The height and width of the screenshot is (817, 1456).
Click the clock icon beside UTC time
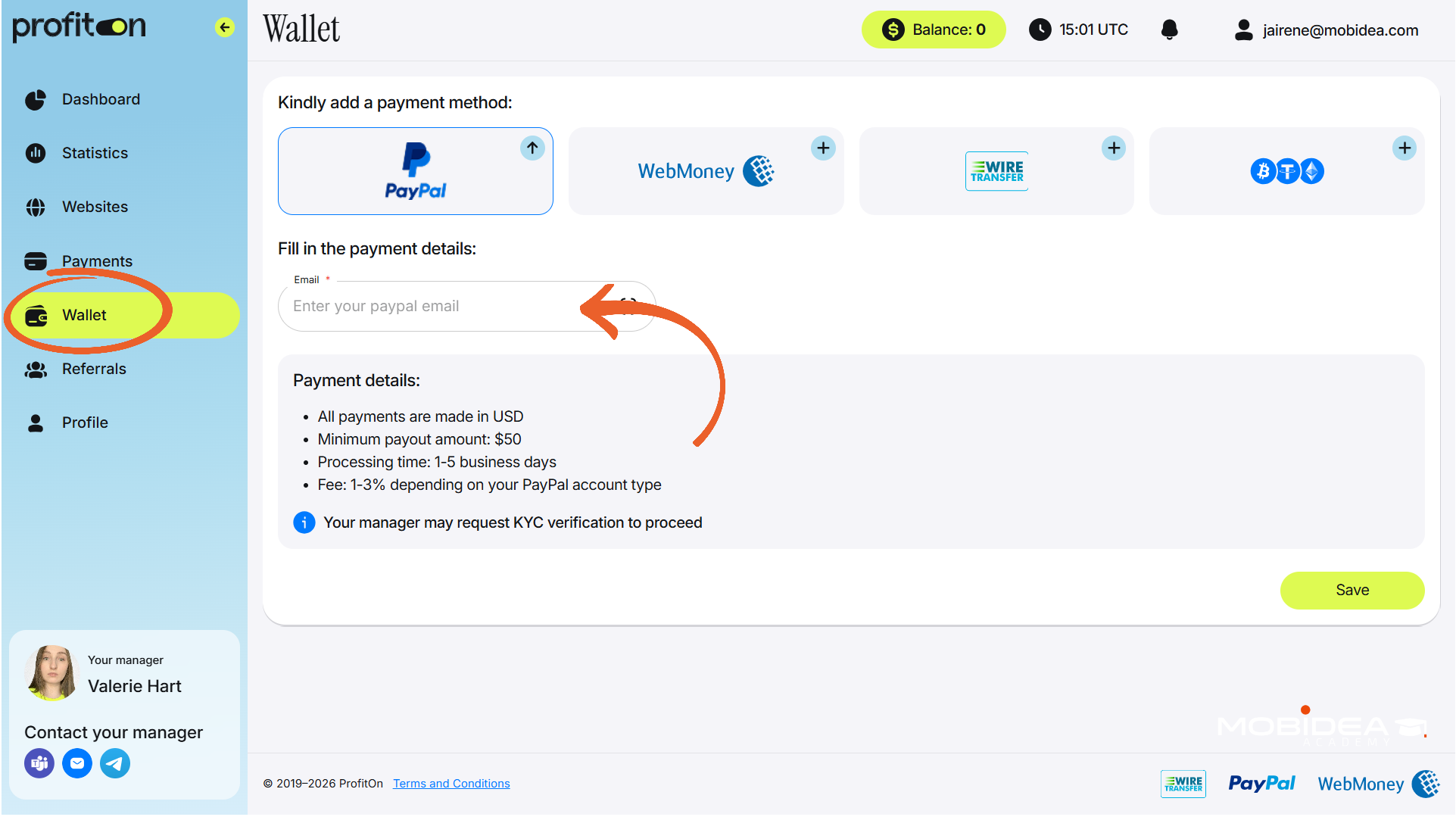1040,30
